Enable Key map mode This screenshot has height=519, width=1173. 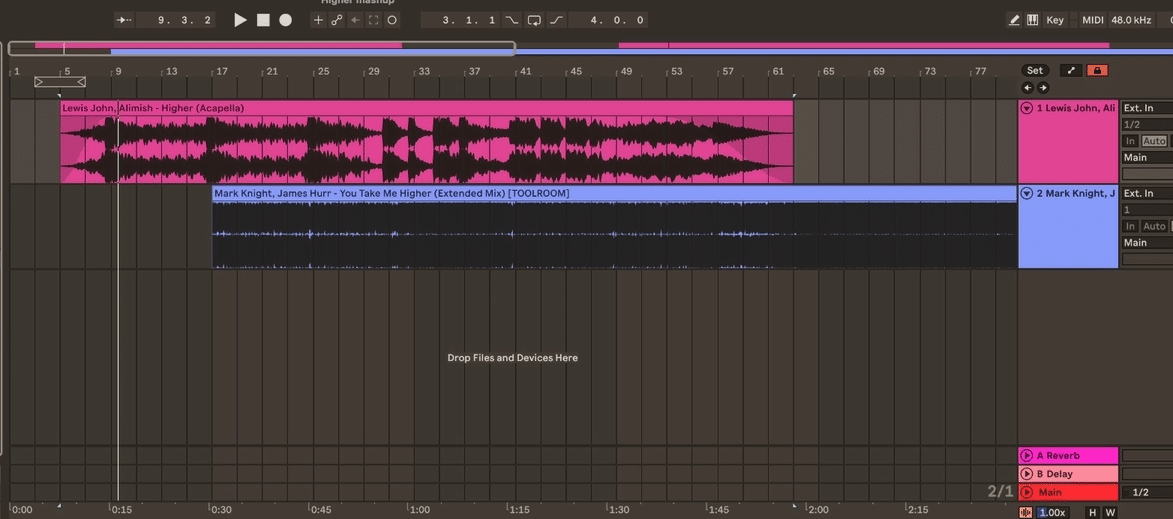coord(1055,20)
